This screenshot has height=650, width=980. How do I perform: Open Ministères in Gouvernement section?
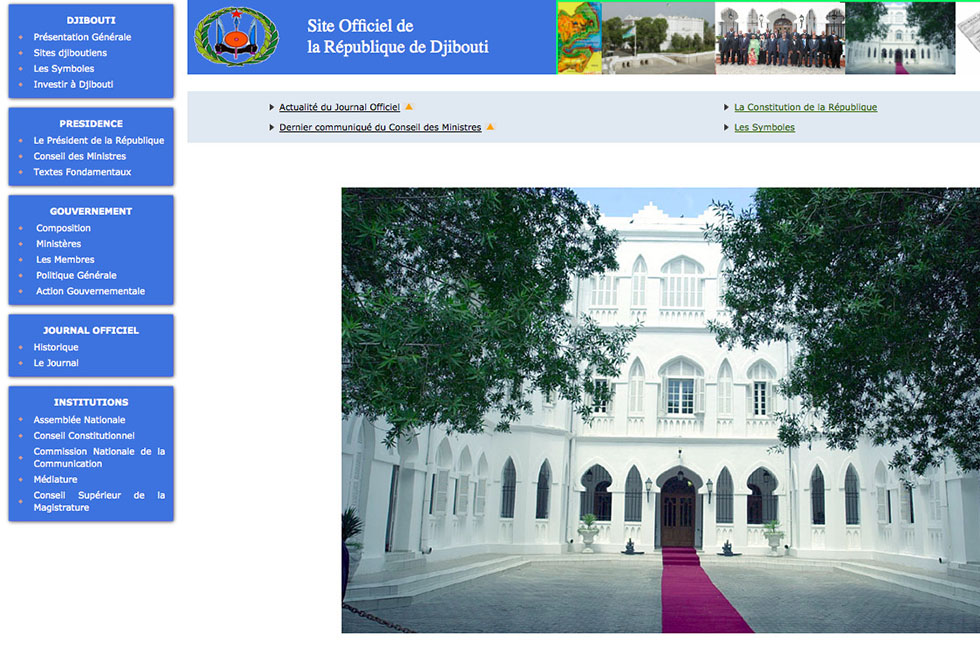click(x=59, y=243)
